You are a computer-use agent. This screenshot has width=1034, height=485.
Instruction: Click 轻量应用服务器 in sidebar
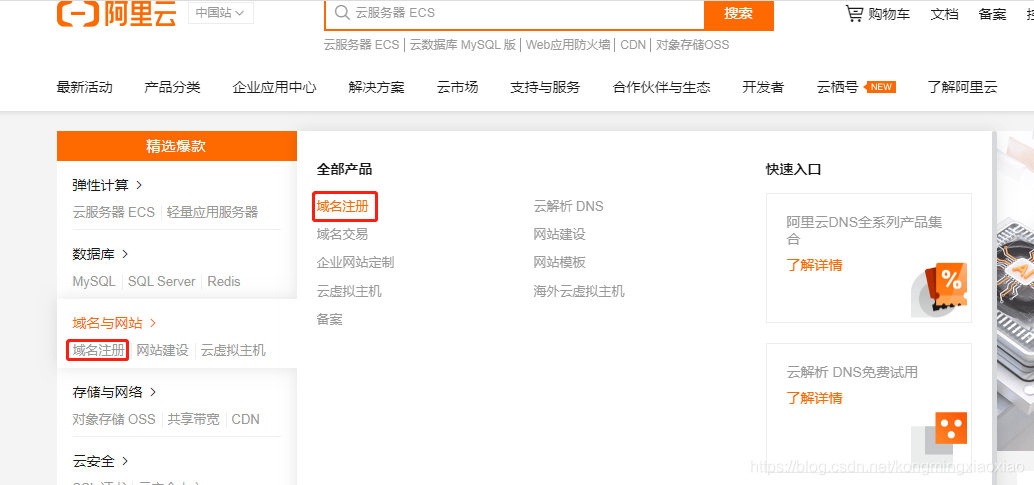[x=212, y=212]
